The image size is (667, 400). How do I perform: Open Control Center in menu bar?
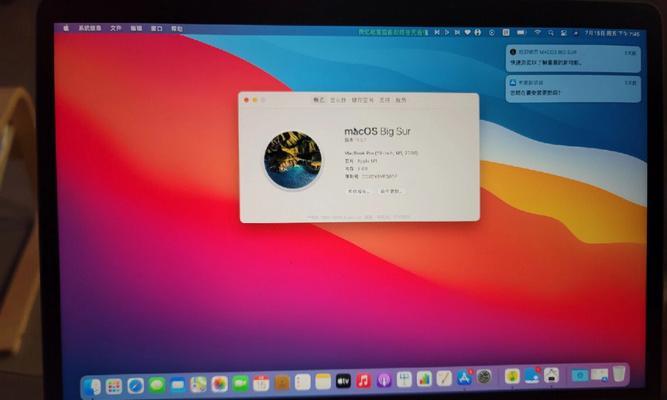pyautogui.click(x=564, y=33)
